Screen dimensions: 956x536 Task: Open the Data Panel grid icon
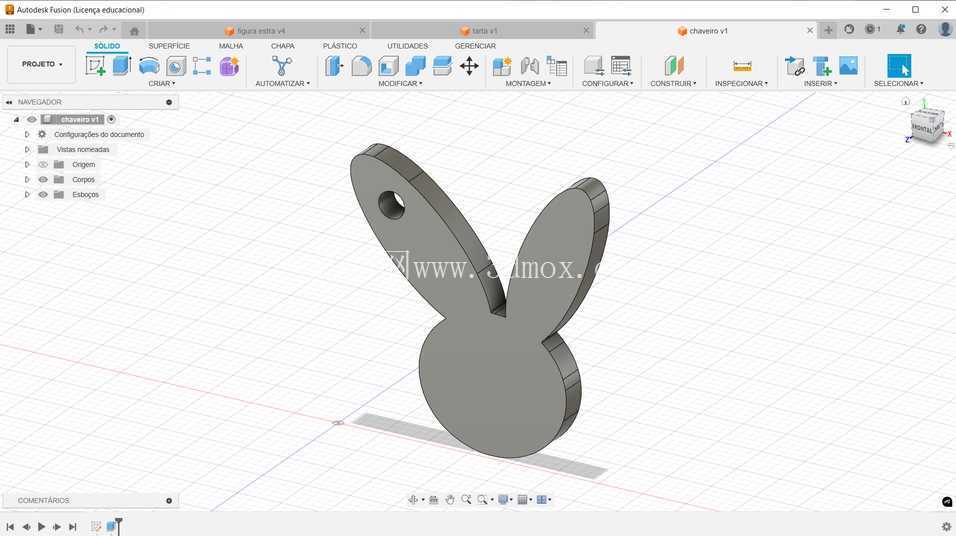tap(10, 29)
